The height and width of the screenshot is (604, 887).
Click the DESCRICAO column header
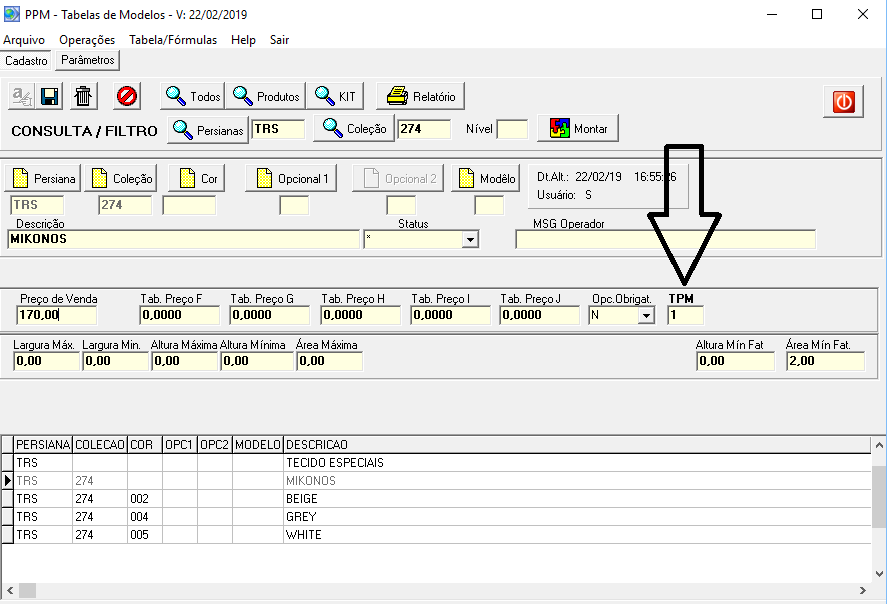tap(577, 445)
